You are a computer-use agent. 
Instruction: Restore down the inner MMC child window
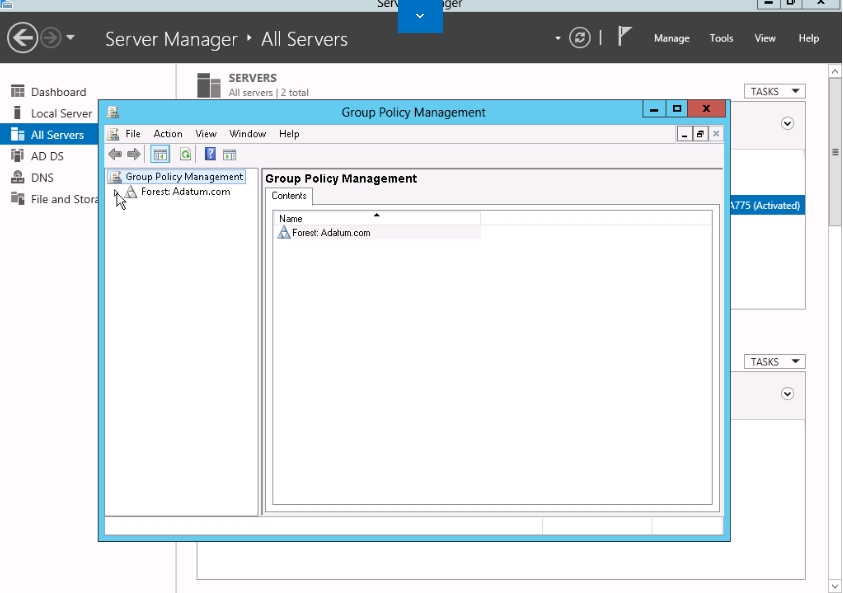pos(700,134)
